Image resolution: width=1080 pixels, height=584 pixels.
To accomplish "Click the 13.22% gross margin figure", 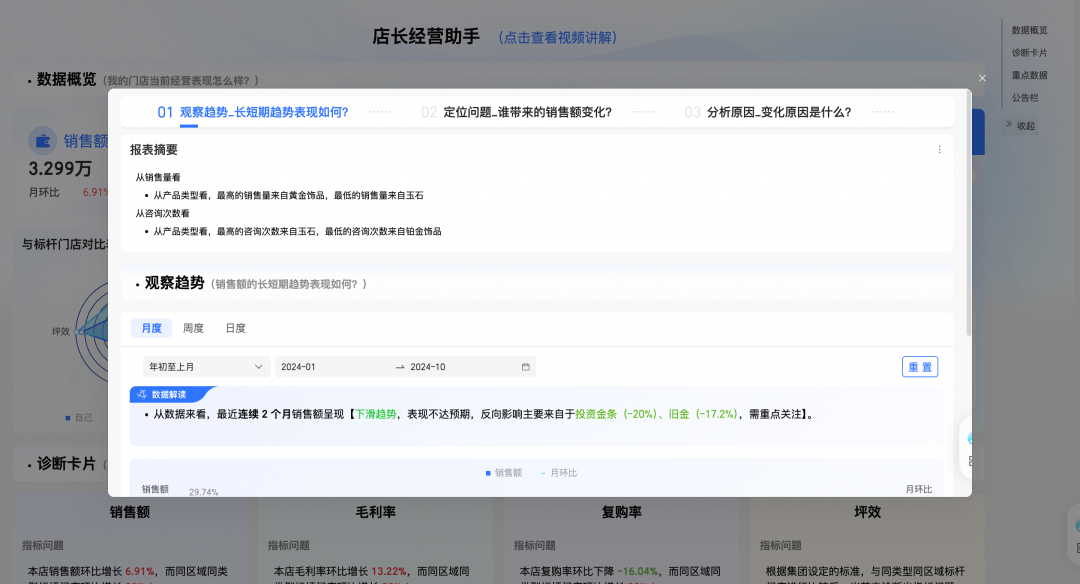I will click(389, 572).
